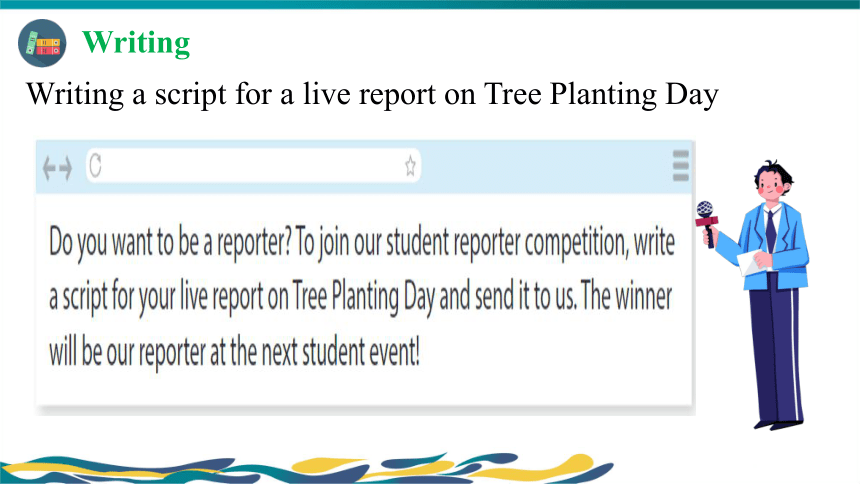Click the books icon beside Writing
Image resolution: width=860 pixels, height=484 pixels.
[42, 43]
